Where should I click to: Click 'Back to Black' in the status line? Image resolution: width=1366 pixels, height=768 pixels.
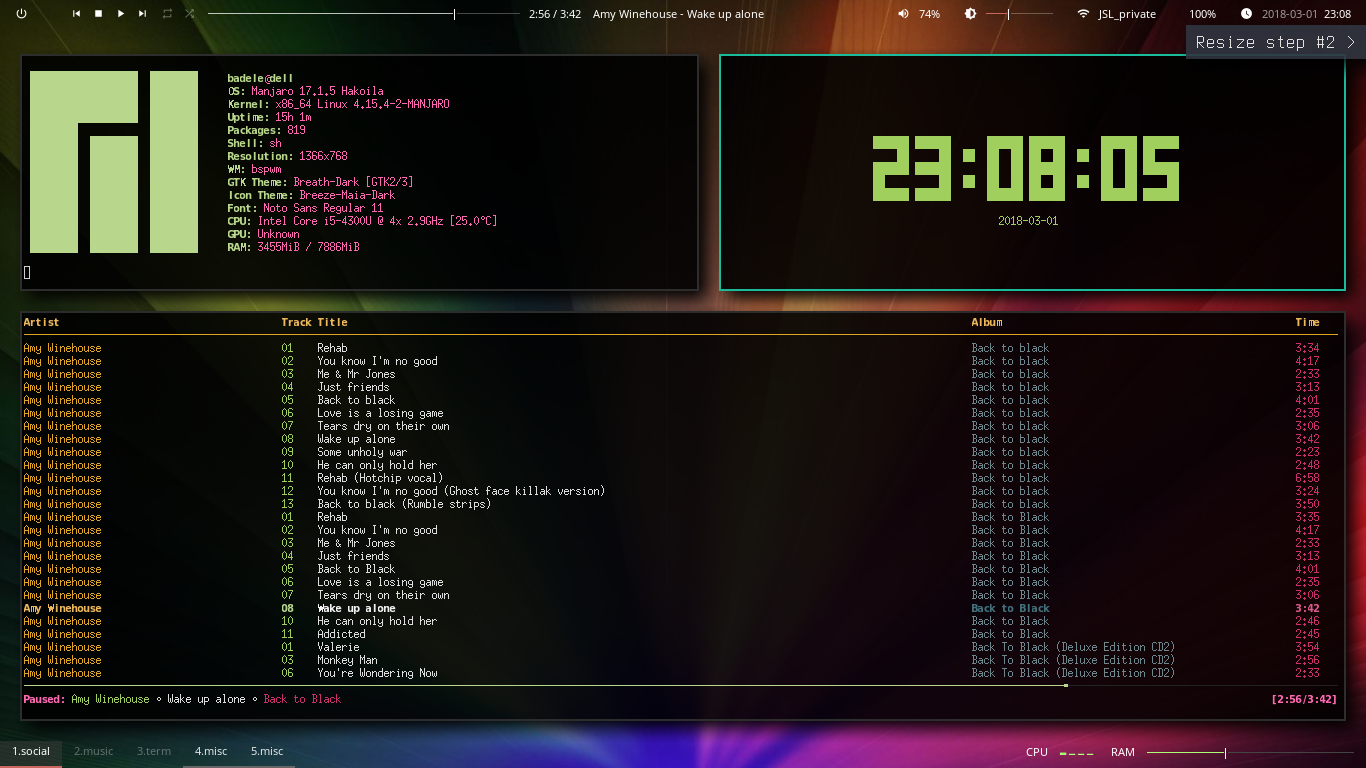(x=302, y=699)
